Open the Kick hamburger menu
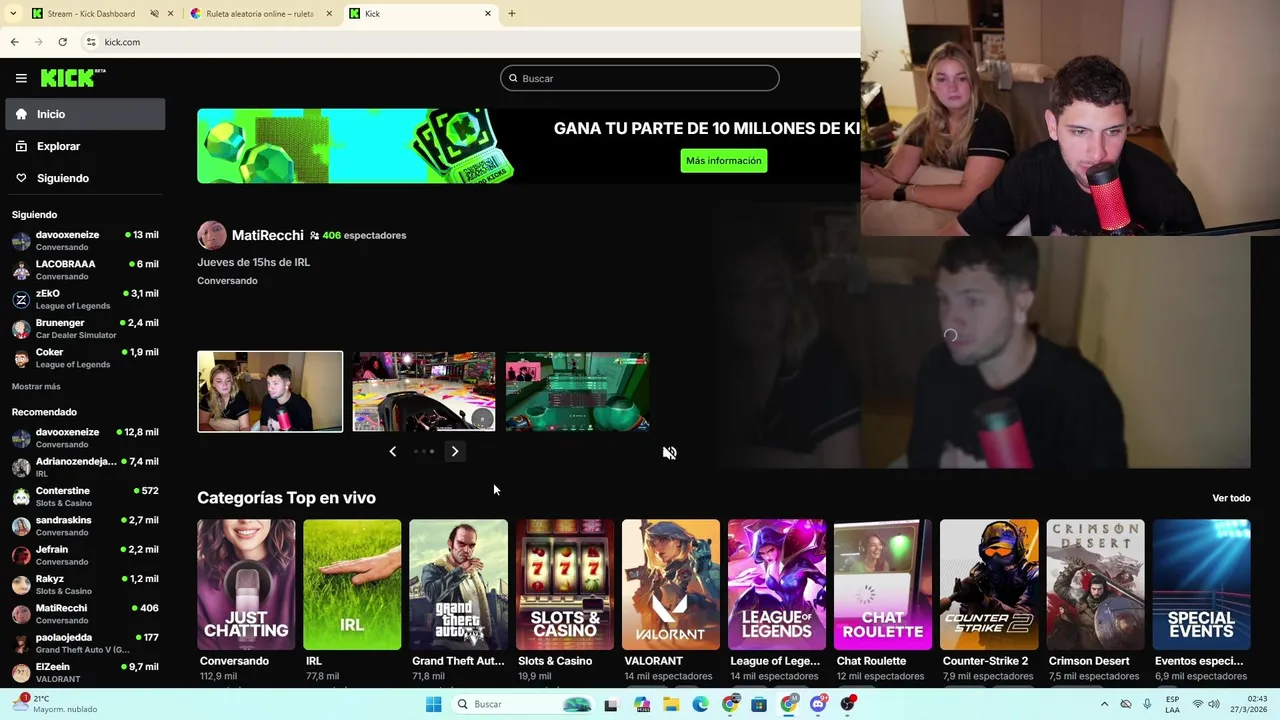Viewport: 1280px width, 720px height. 21,78
